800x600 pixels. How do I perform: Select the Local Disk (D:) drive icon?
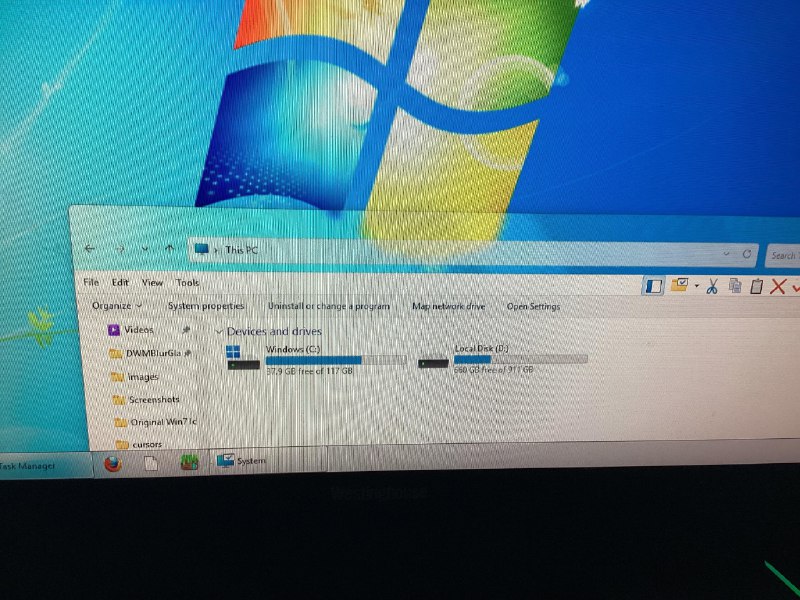433,363
